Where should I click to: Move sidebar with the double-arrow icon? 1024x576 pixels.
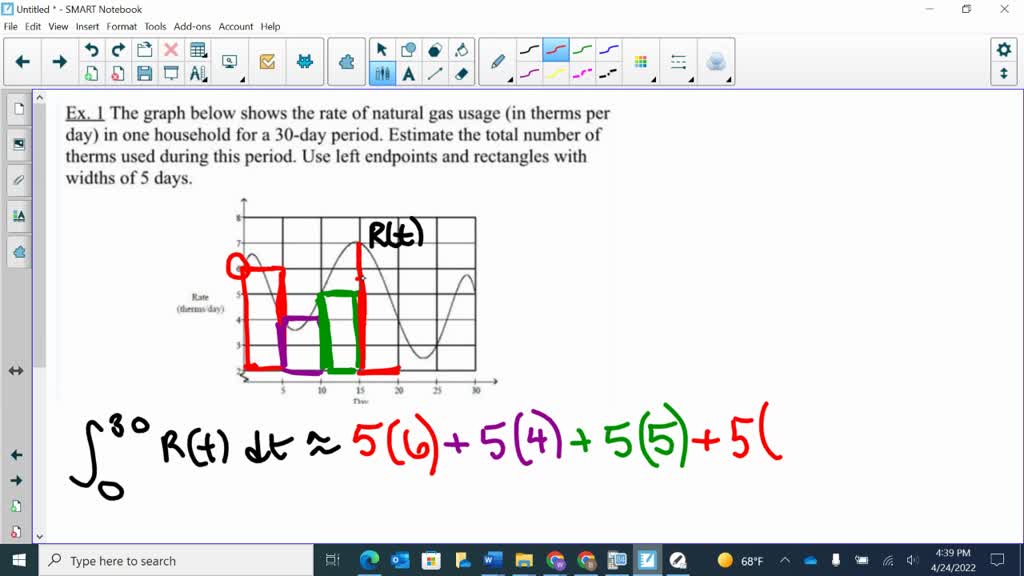coord(16,371)
